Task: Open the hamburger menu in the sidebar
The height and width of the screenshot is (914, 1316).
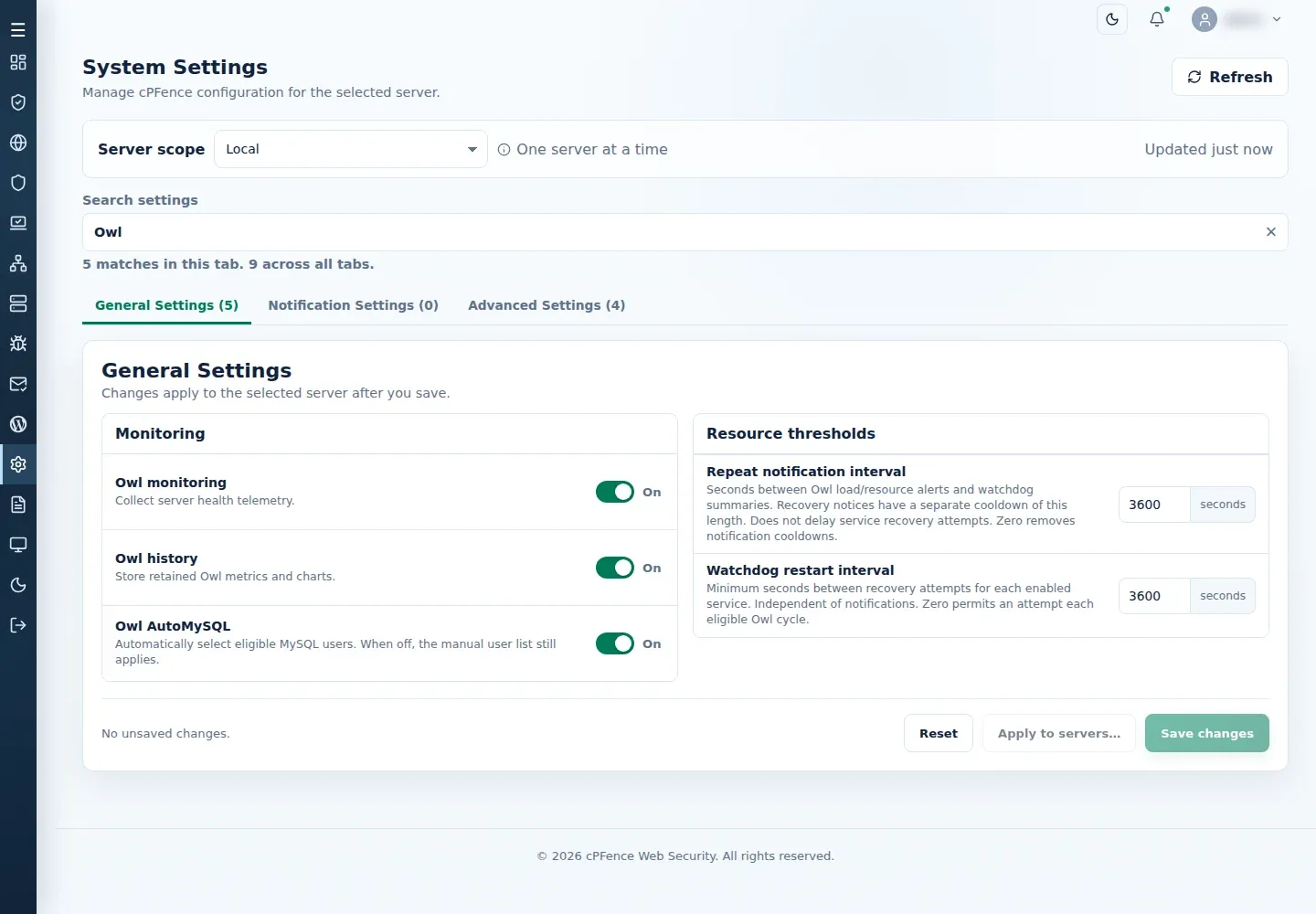Action: (x=18, y=30)
